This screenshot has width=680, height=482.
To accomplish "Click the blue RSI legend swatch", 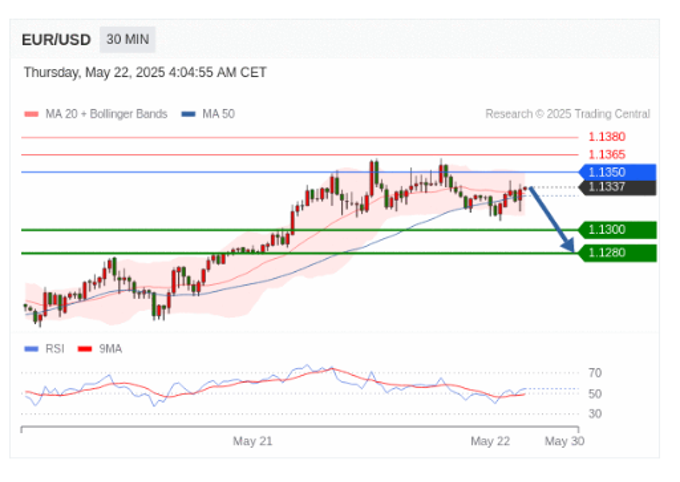I will 32,349.
